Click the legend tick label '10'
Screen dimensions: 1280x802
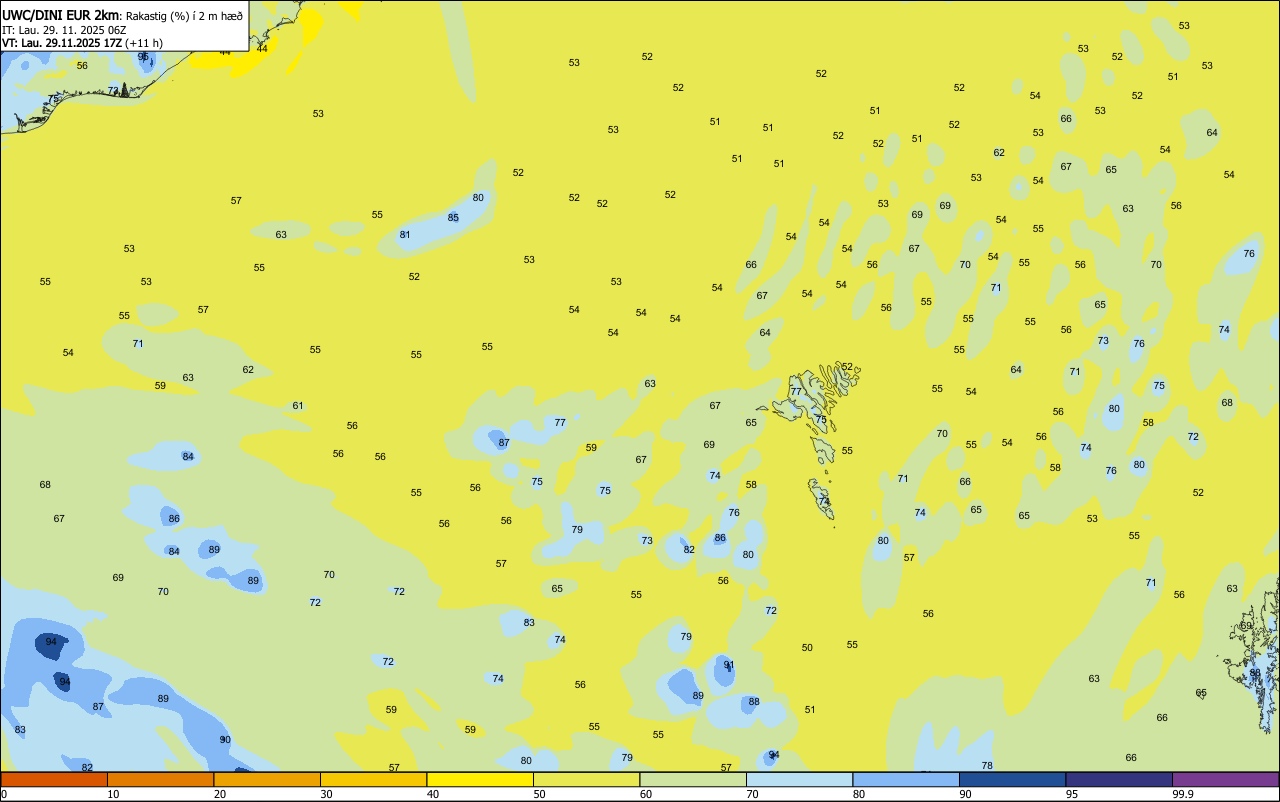click(114, 794)
